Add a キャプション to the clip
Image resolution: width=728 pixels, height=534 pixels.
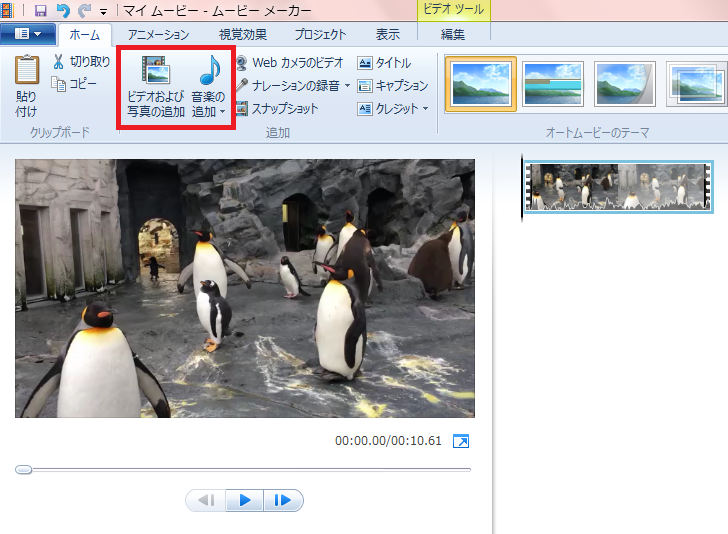point(393,85)
